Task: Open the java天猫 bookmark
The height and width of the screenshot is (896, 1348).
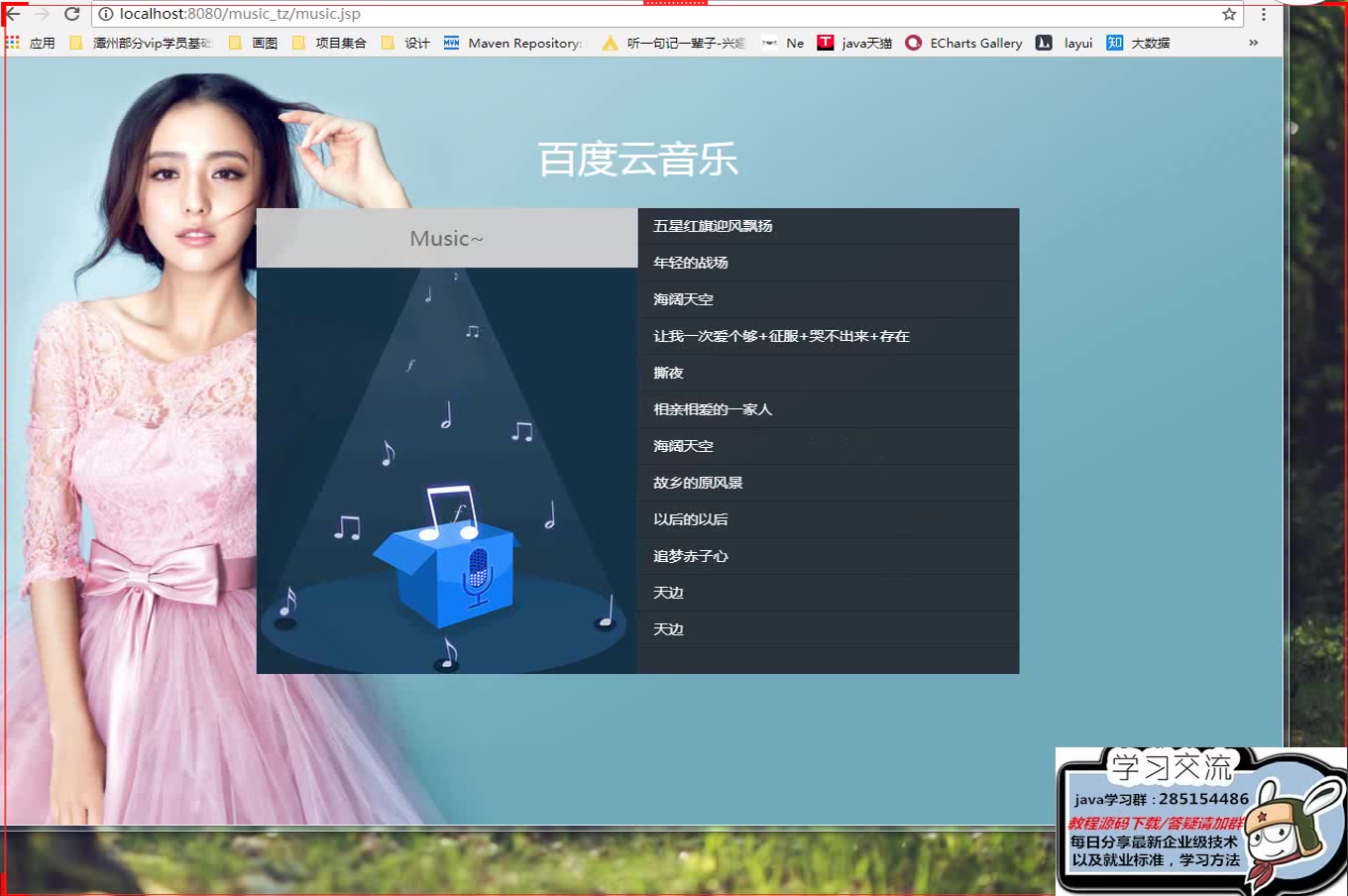Action: (854, 43)
